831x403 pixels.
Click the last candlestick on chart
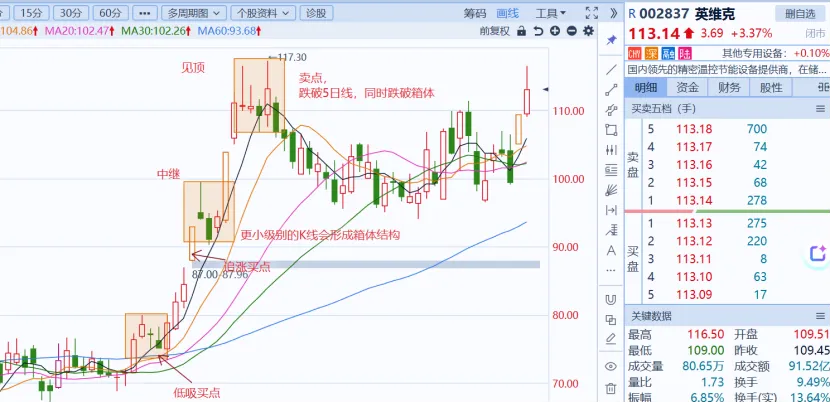527,101
